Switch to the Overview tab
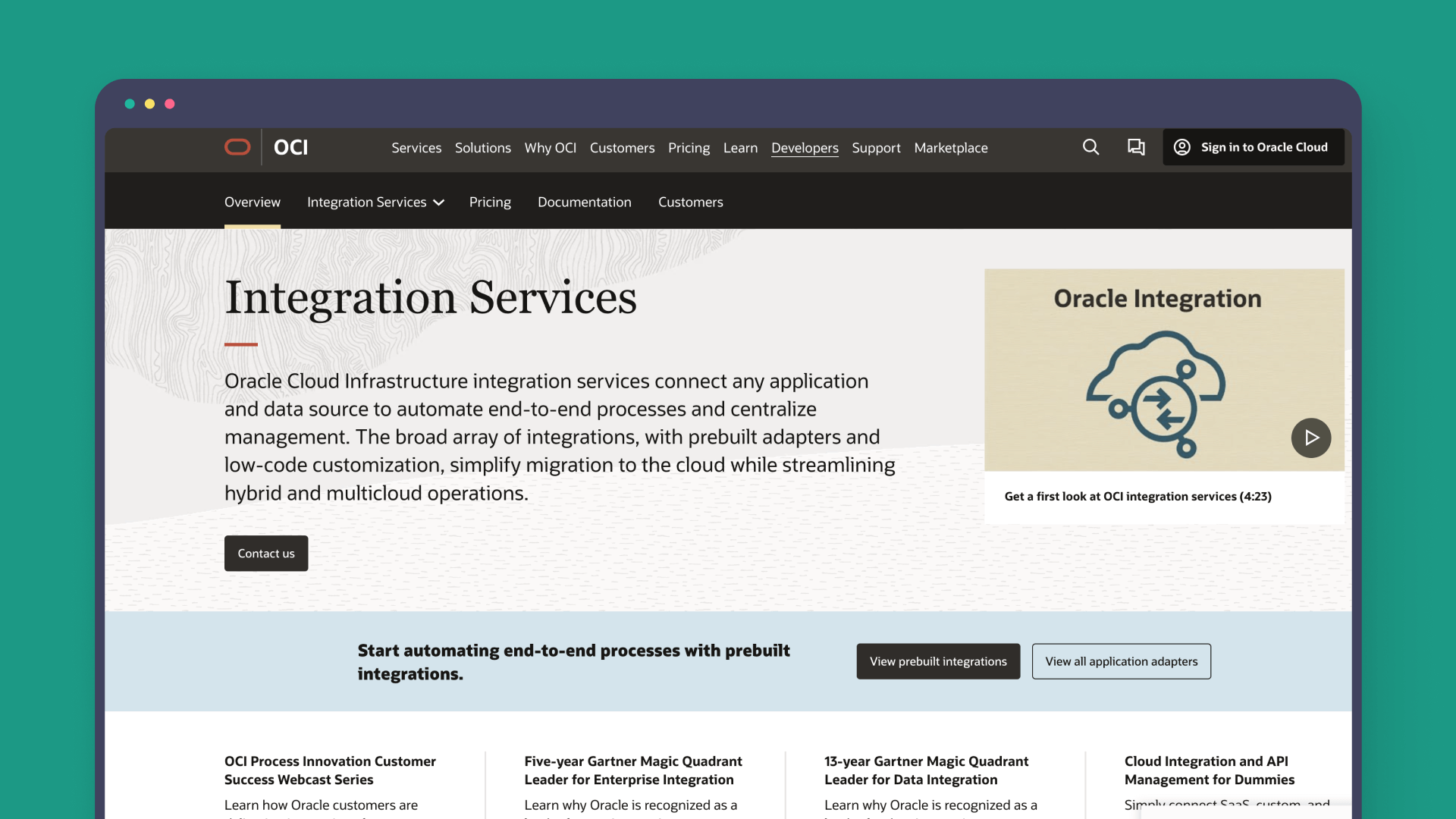 [252, 202]
